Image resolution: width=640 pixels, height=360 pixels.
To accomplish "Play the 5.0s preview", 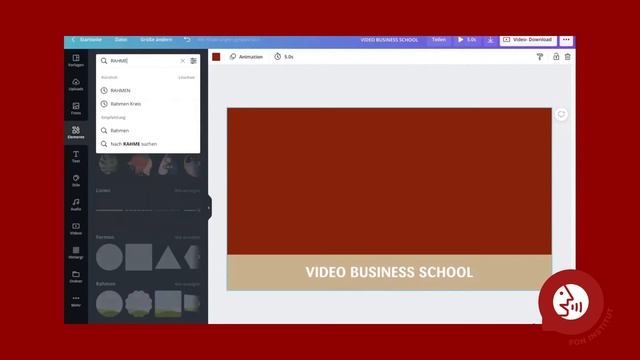I will (467, 40).
